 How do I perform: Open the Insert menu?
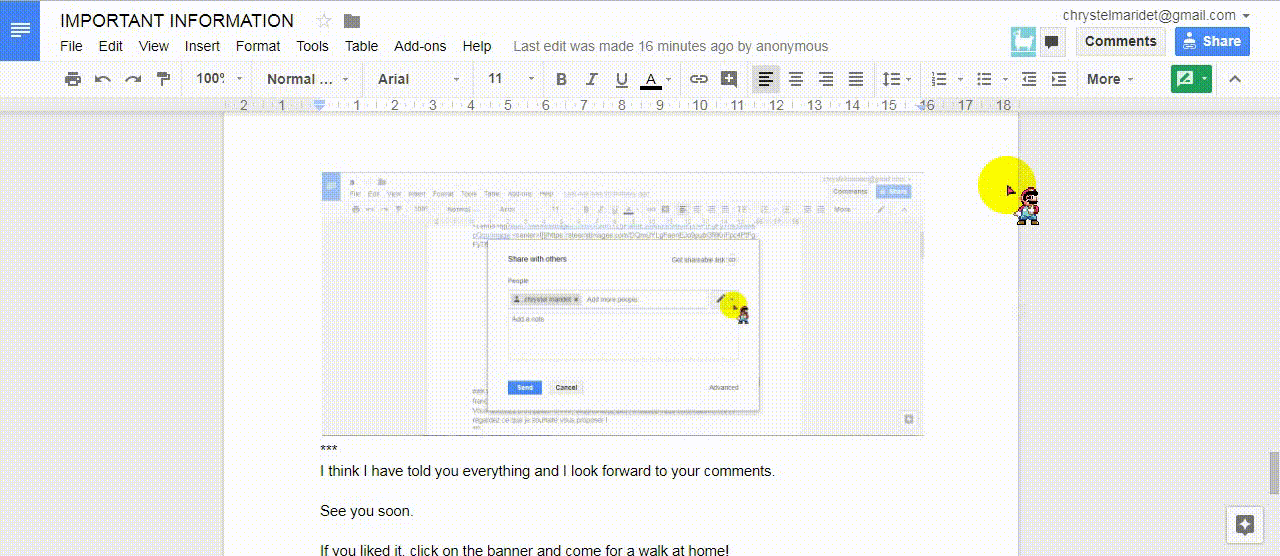202,46
